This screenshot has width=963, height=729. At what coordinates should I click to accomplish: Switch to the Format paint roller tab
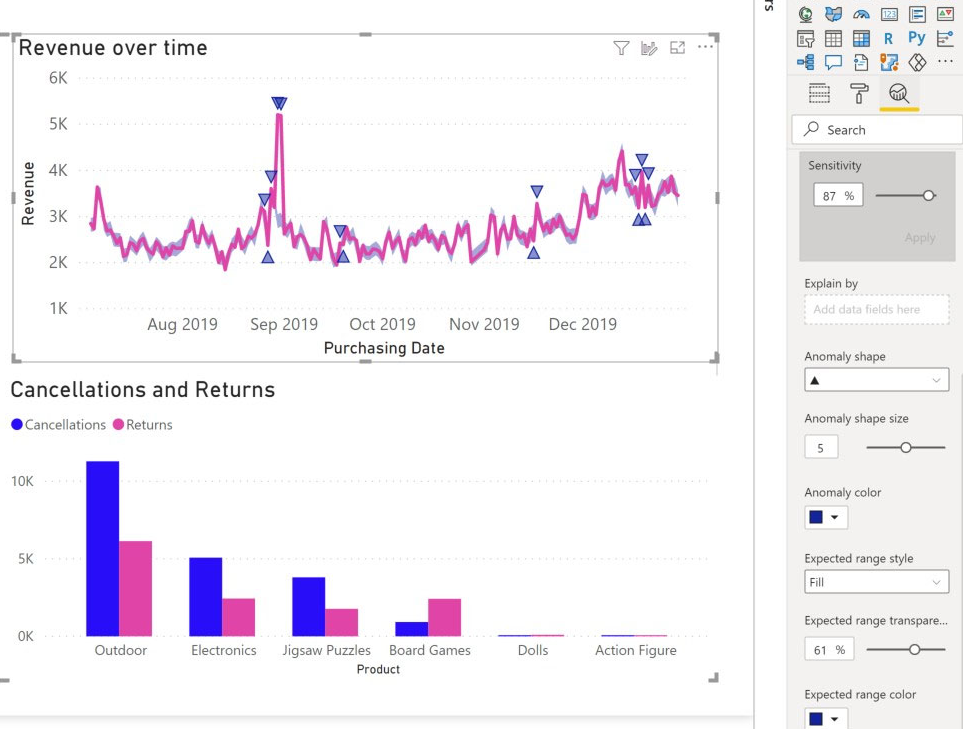(x=859, y=94)
